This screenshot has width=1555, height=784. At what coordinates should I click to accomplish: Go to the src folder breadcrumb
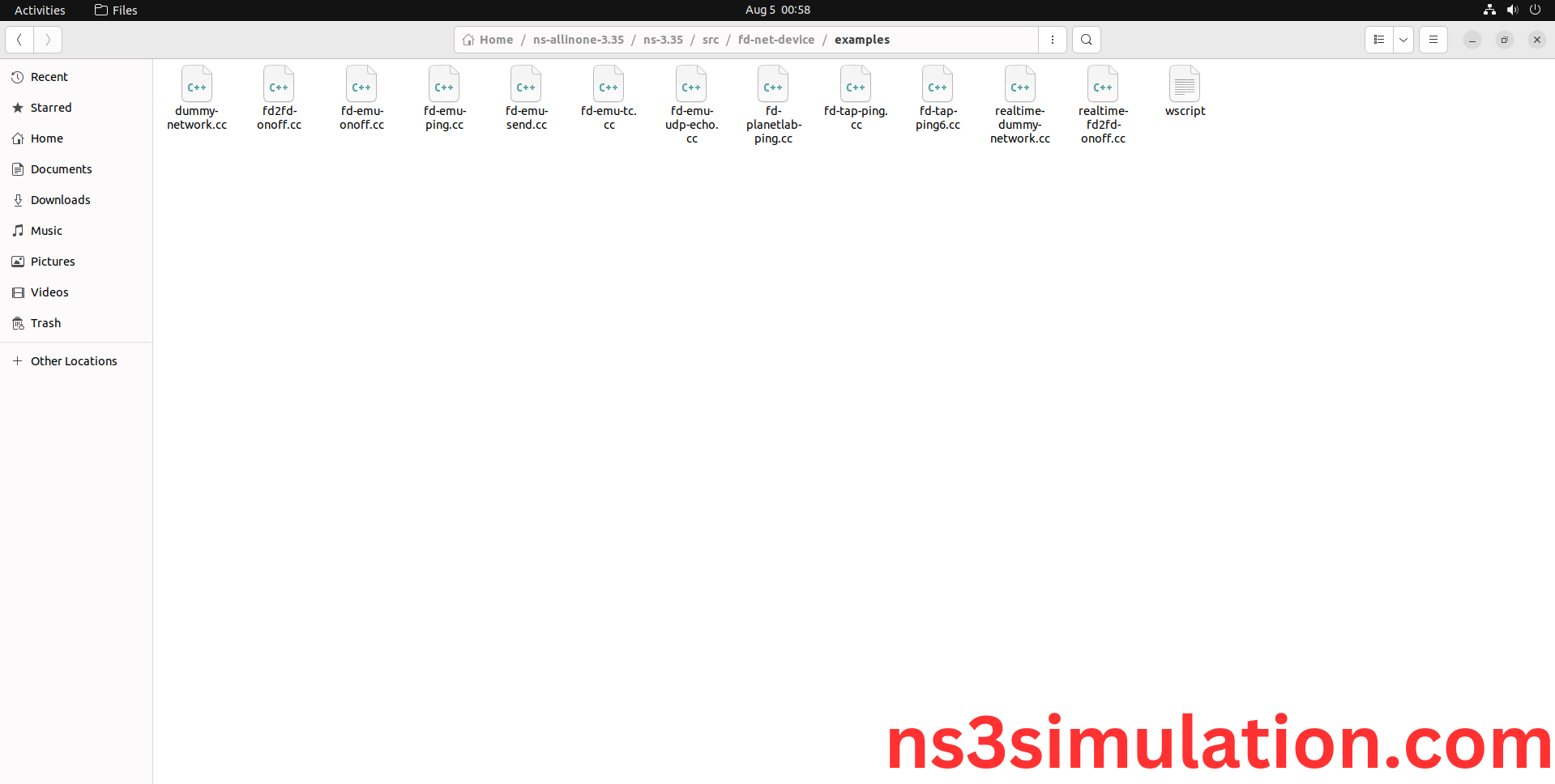pyautogui.click(x=710, y=40)
